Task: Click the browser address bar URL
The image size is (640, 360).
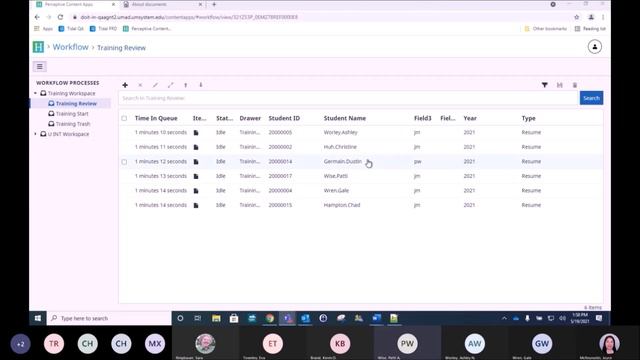Action: pyautogui.click(x=189, y=17)
